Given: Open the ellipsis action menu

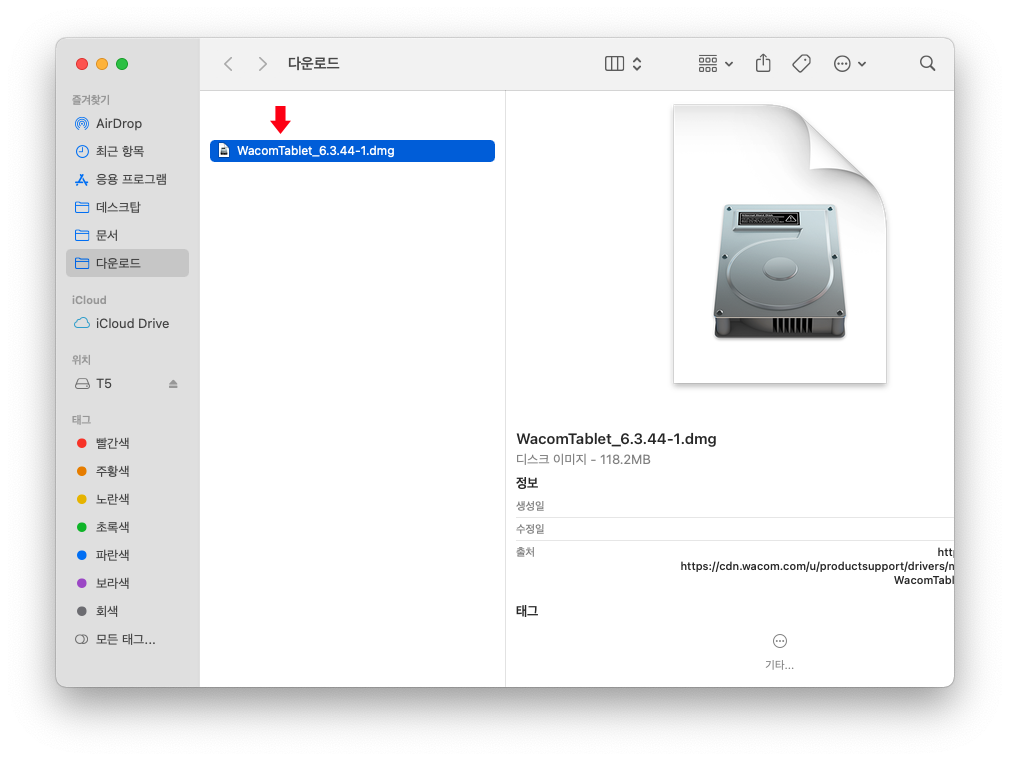Looking at the screenshot, I should 850,63.
